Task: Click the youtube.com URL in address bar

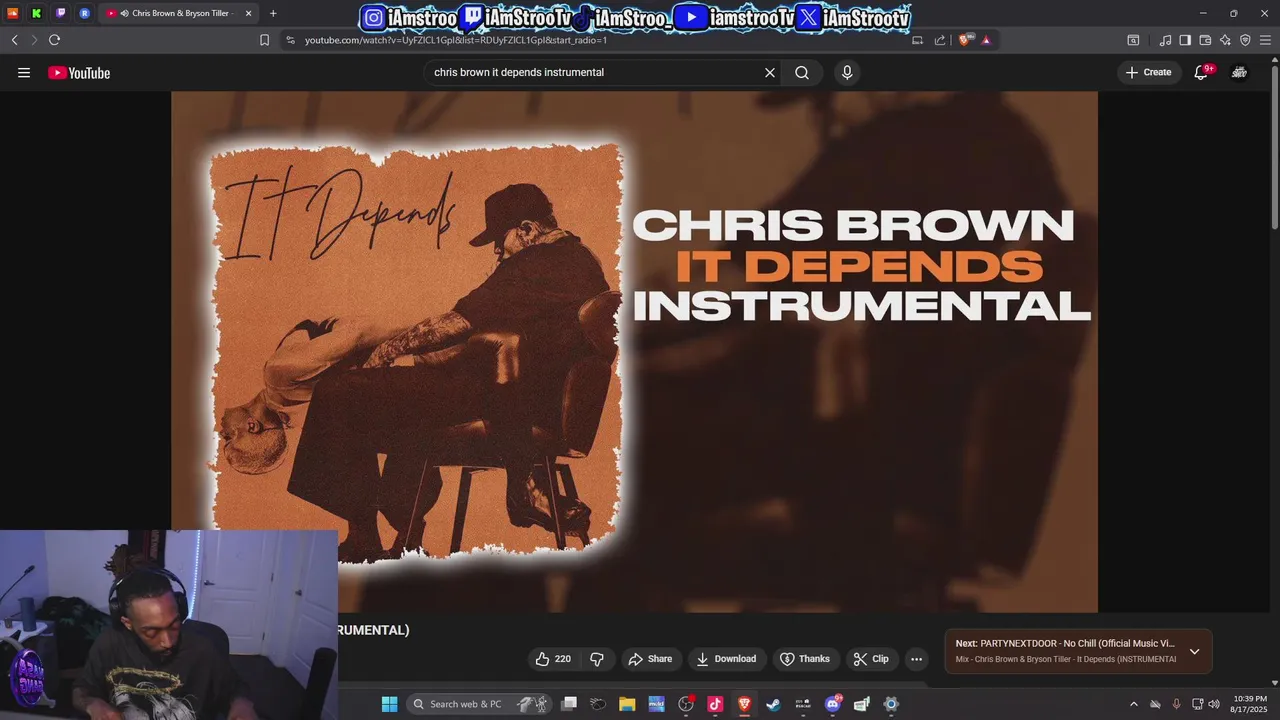Action: (456, 40)
